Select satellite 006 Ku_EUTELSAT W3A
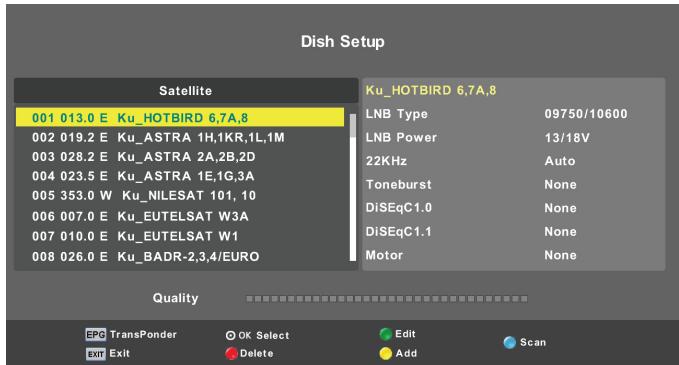The height and width of the screenshot is (365, 679). click(180, 216)
